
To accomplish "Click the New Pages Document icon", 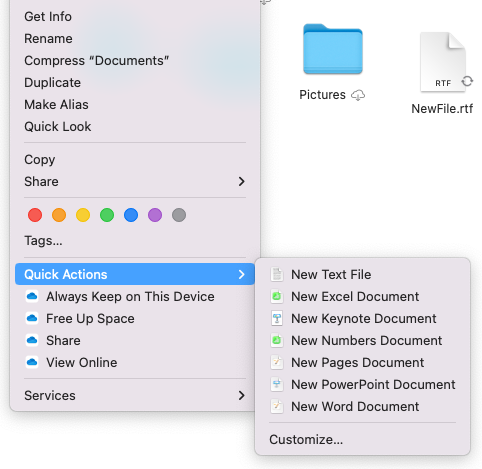I will 277,363.
